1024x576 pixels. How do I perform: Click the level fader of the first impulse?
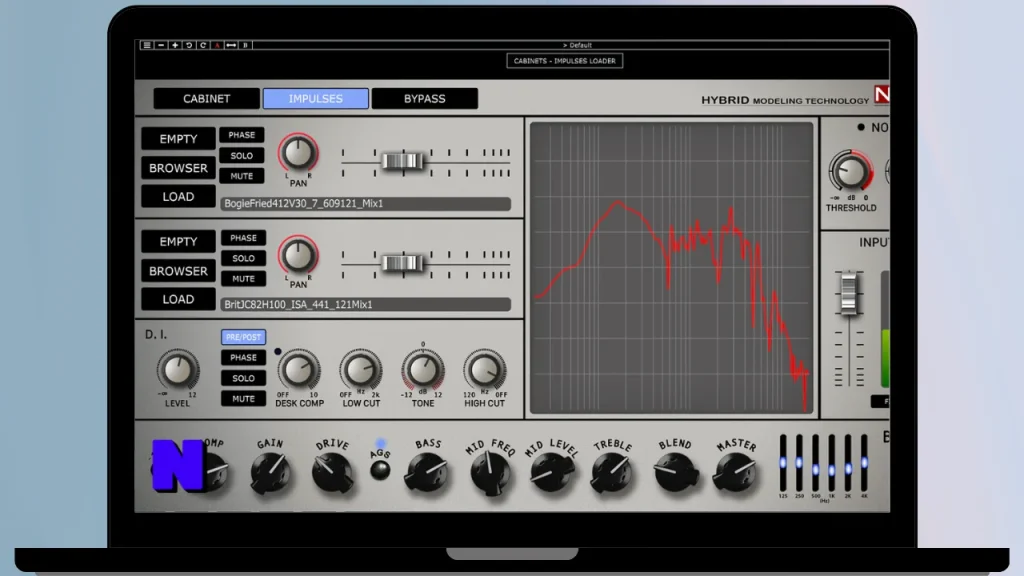402,161
